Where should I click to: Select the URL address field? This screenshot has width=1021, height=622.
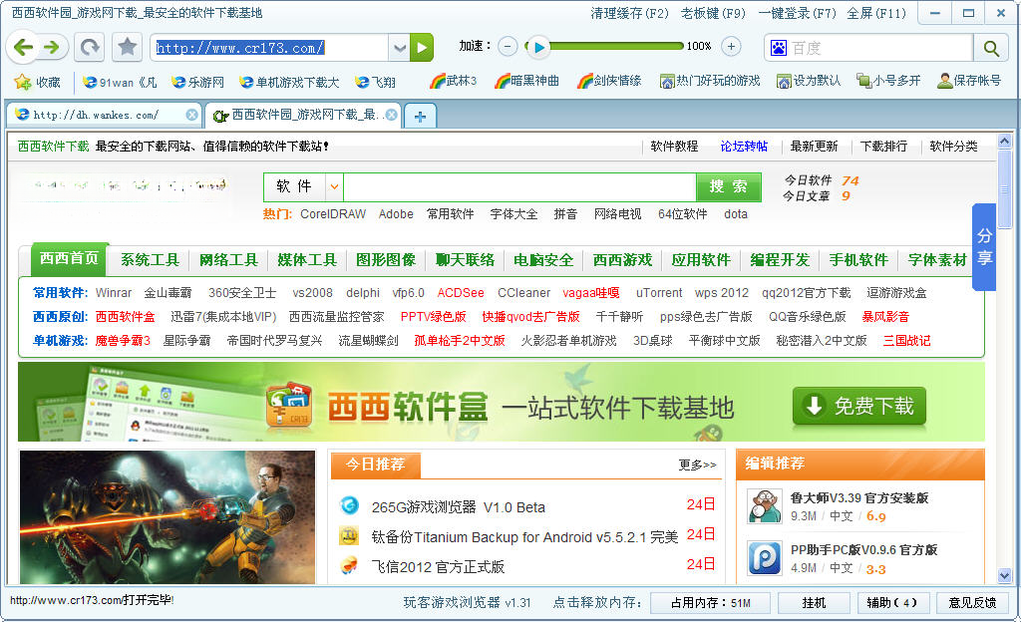270,48
